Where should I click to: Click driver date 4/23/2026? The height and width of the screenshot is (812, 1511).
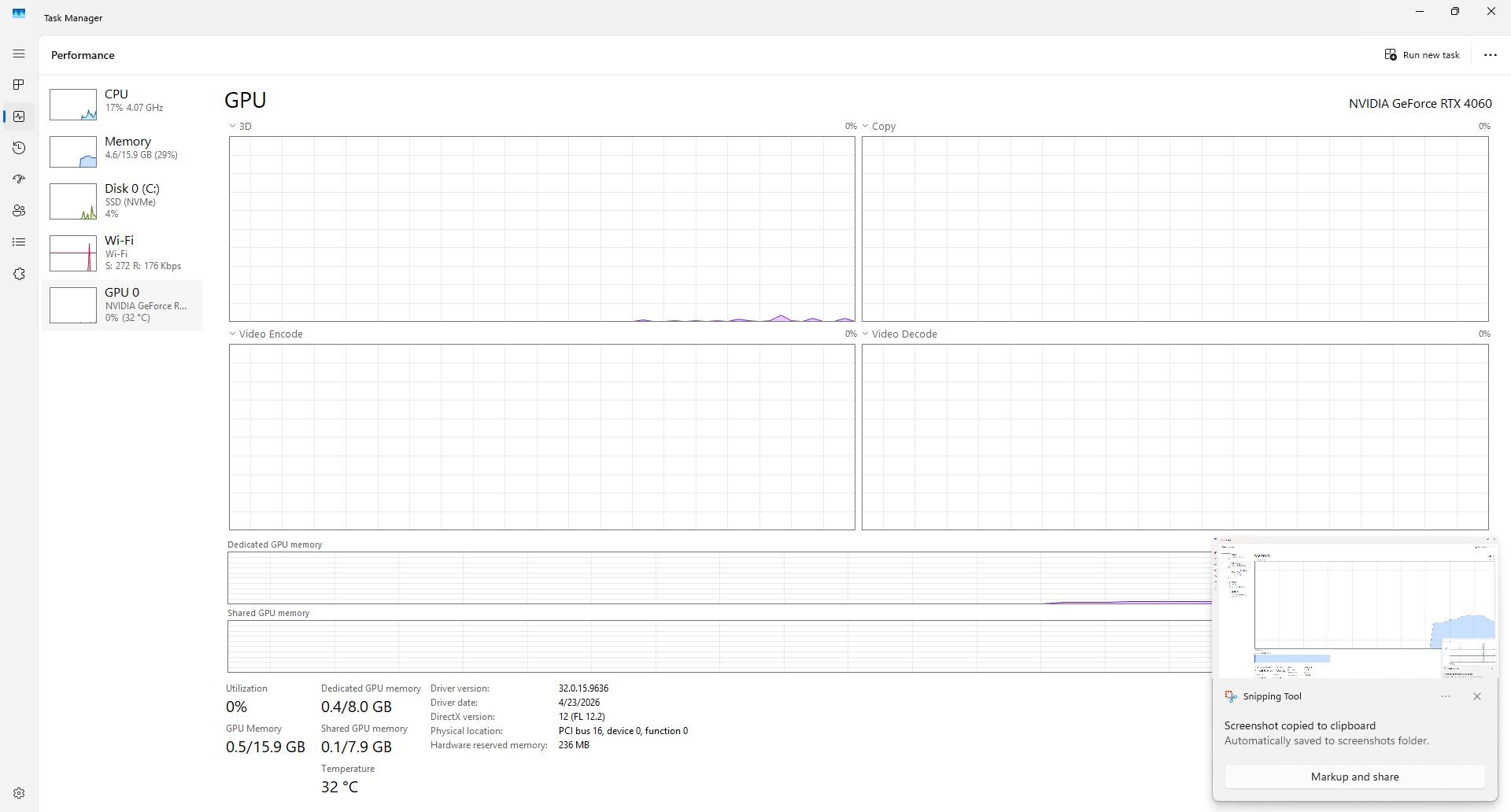tap(579, 703)
